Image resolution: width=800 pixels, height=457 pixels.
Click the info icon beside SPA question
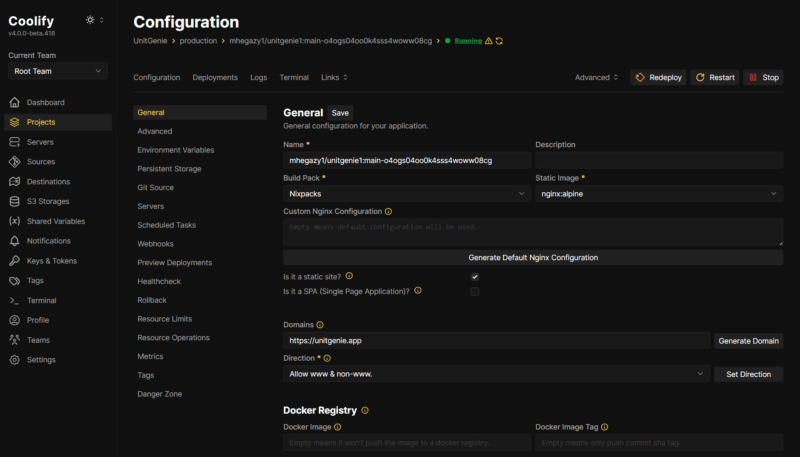tap(418, 291)
